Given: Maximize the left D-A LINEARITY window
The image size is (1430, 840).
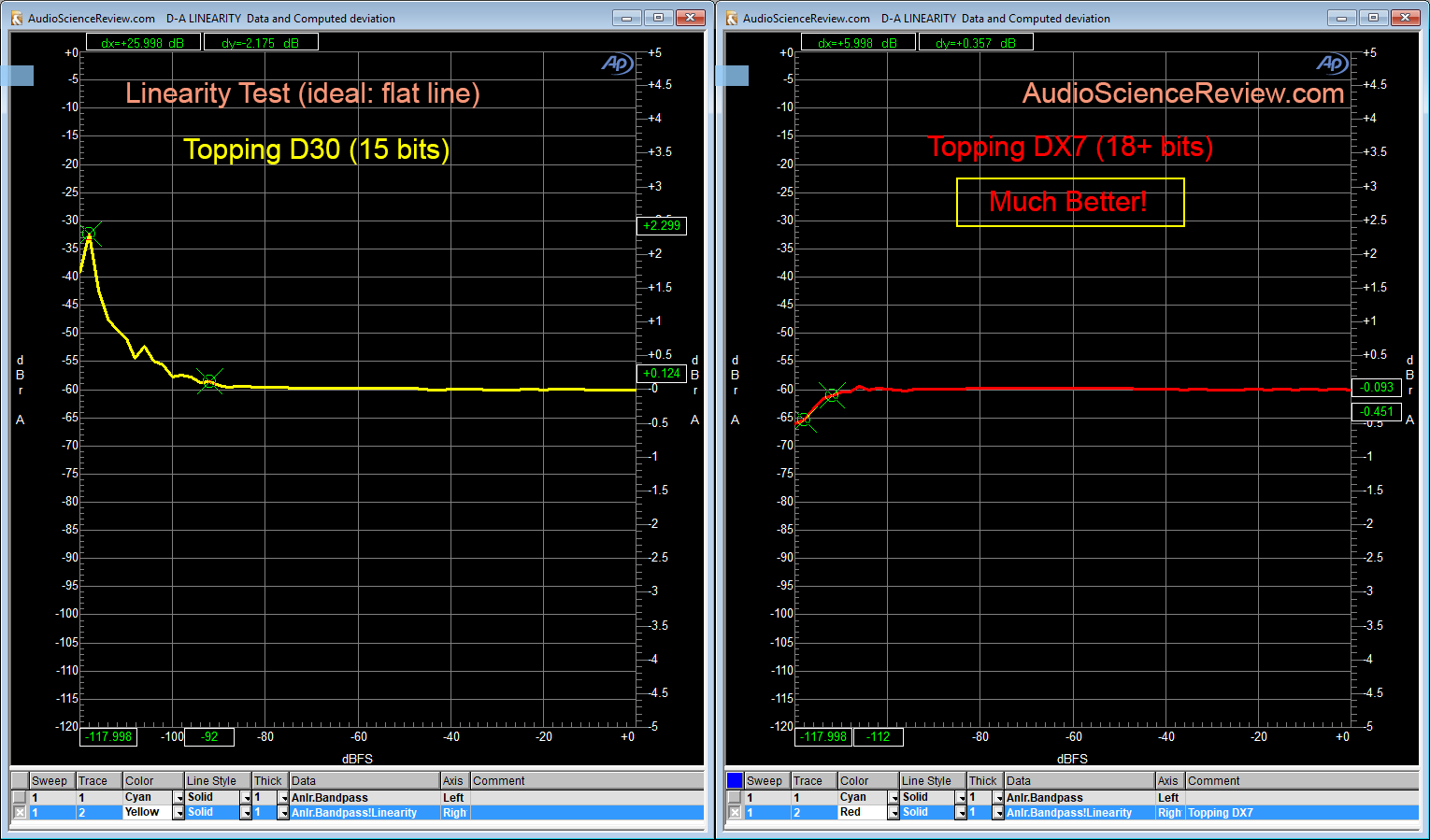Looking at the screenshot, I should (x=658, y=18).
